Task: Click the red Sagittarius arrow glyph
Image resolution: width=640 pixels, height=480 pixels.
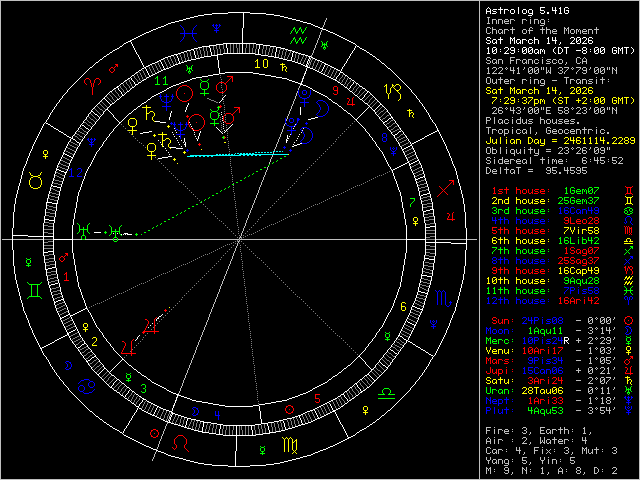Action: (x=447, y=186)
